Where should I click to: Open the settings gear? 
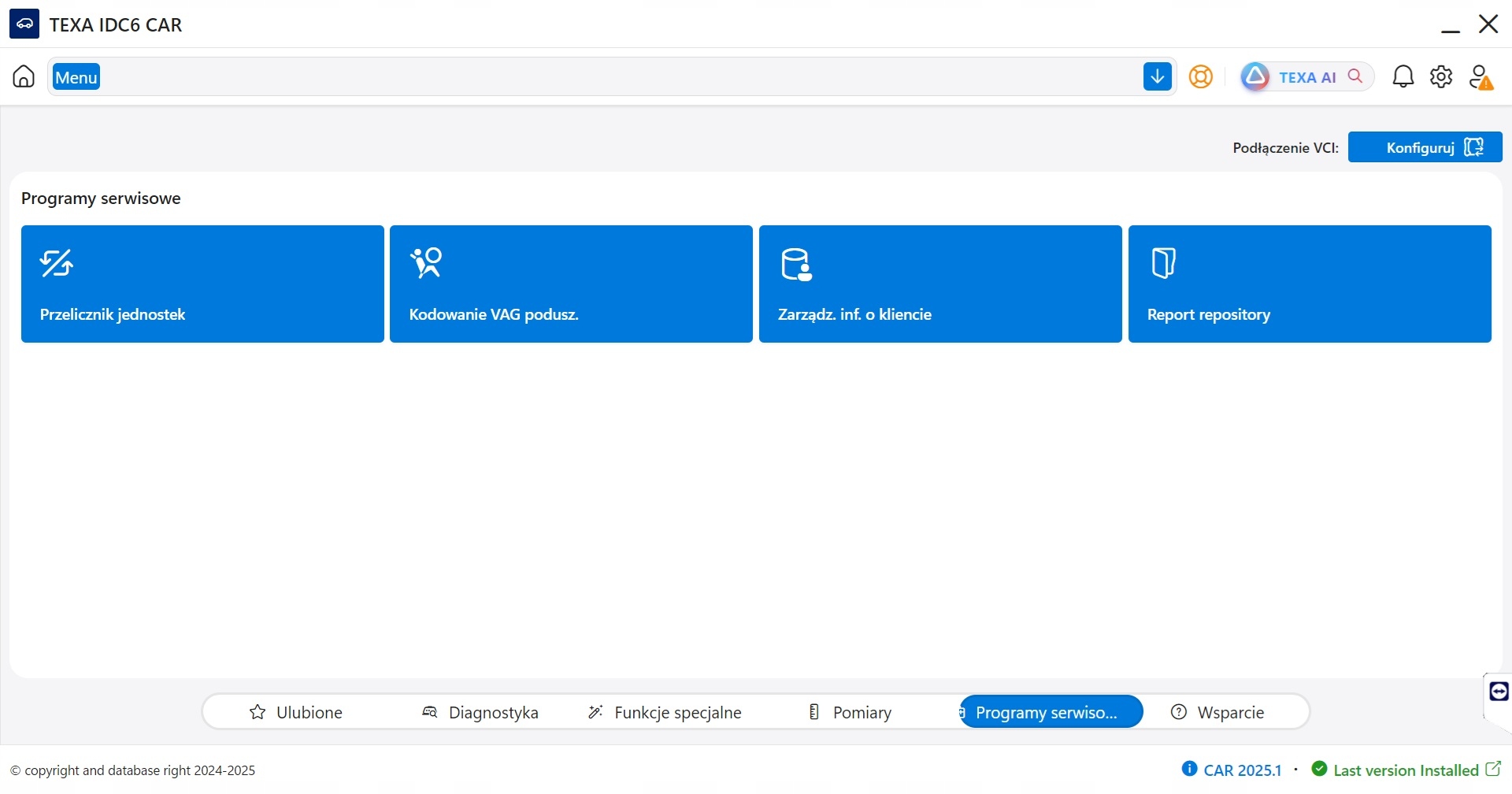coord(1441,76)
